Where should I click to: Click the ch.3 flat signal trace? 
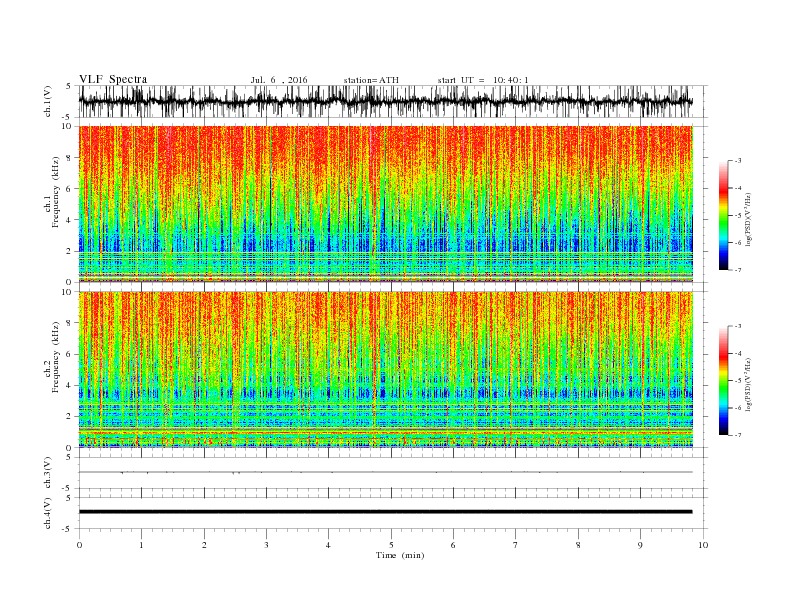(385, 472)
